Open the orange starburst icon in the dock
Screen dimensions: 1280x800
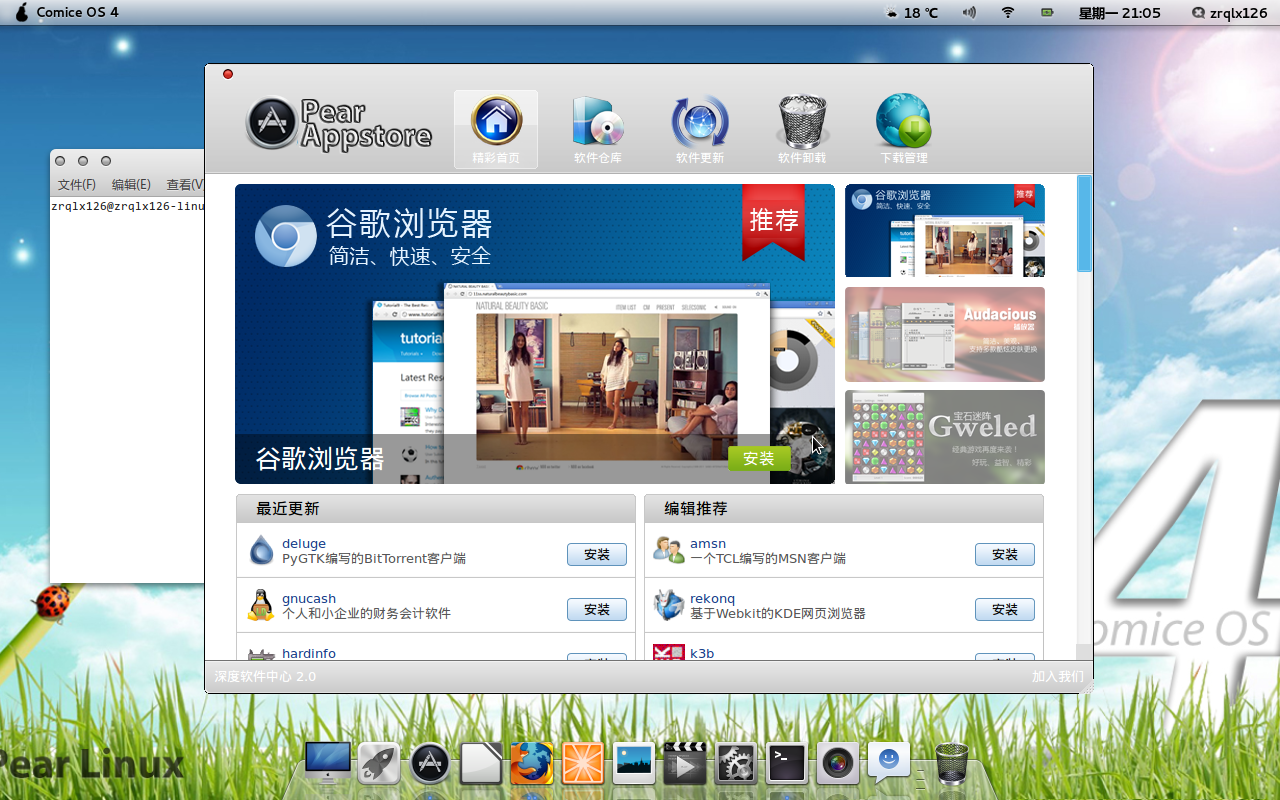tap(583, 764)
